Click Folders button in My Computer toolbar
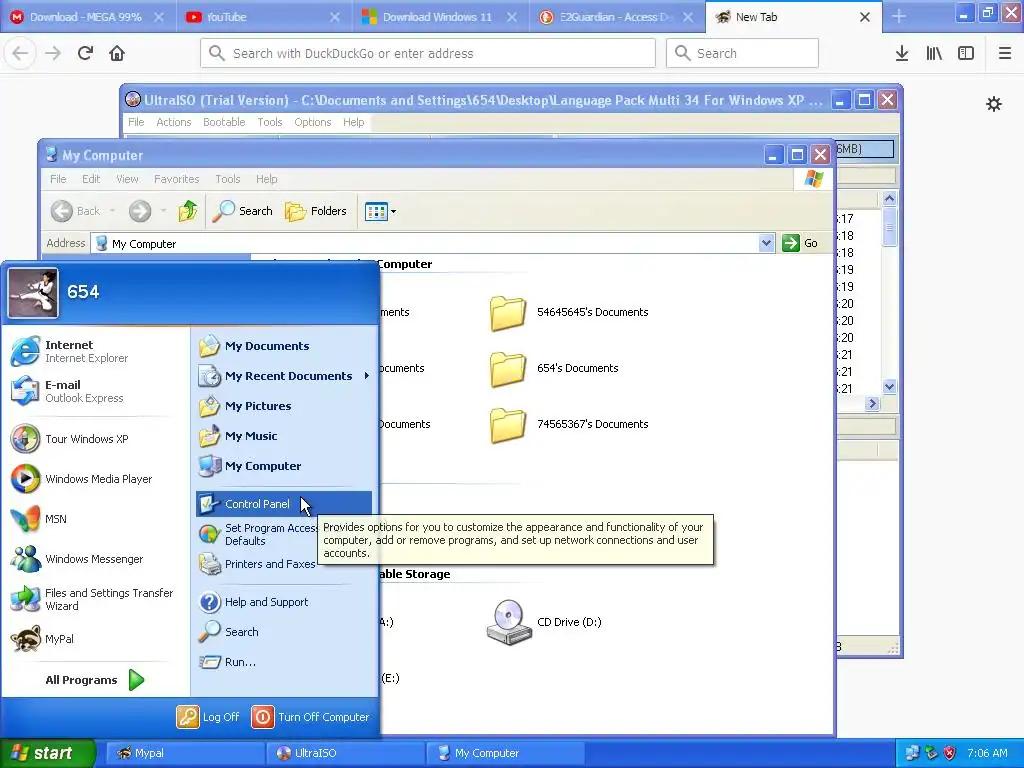The width and height of the screenshot is (1024, 768). click(x=315, y=211)
